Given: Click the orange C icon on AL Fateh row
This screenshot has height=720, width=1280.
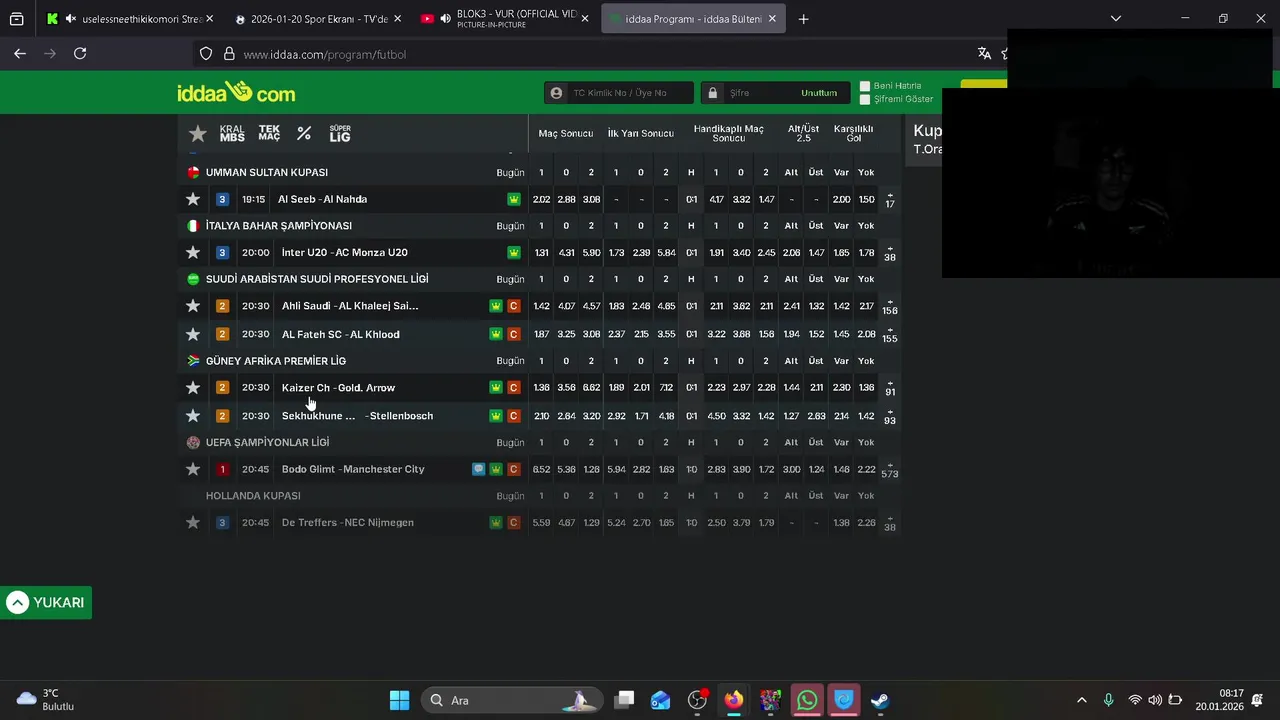Looking at the screenshot, I should pos(514,334).
